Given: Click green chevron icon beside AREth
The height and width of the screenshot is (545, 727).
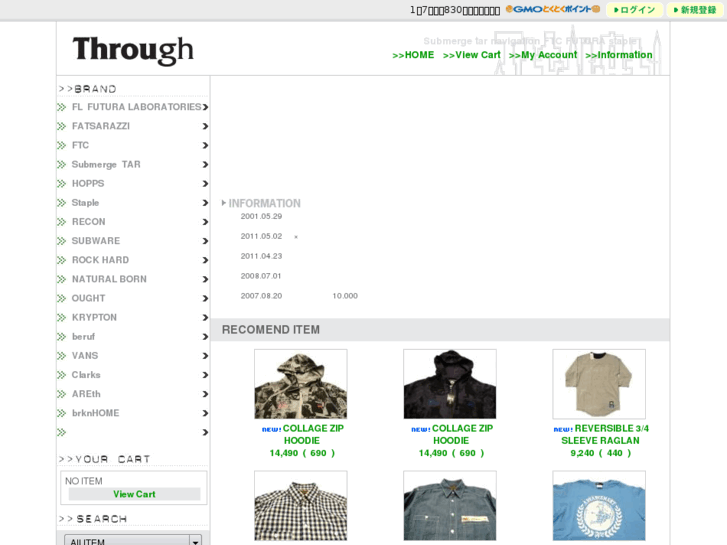Looking at the screenshot, I should 62,394.
